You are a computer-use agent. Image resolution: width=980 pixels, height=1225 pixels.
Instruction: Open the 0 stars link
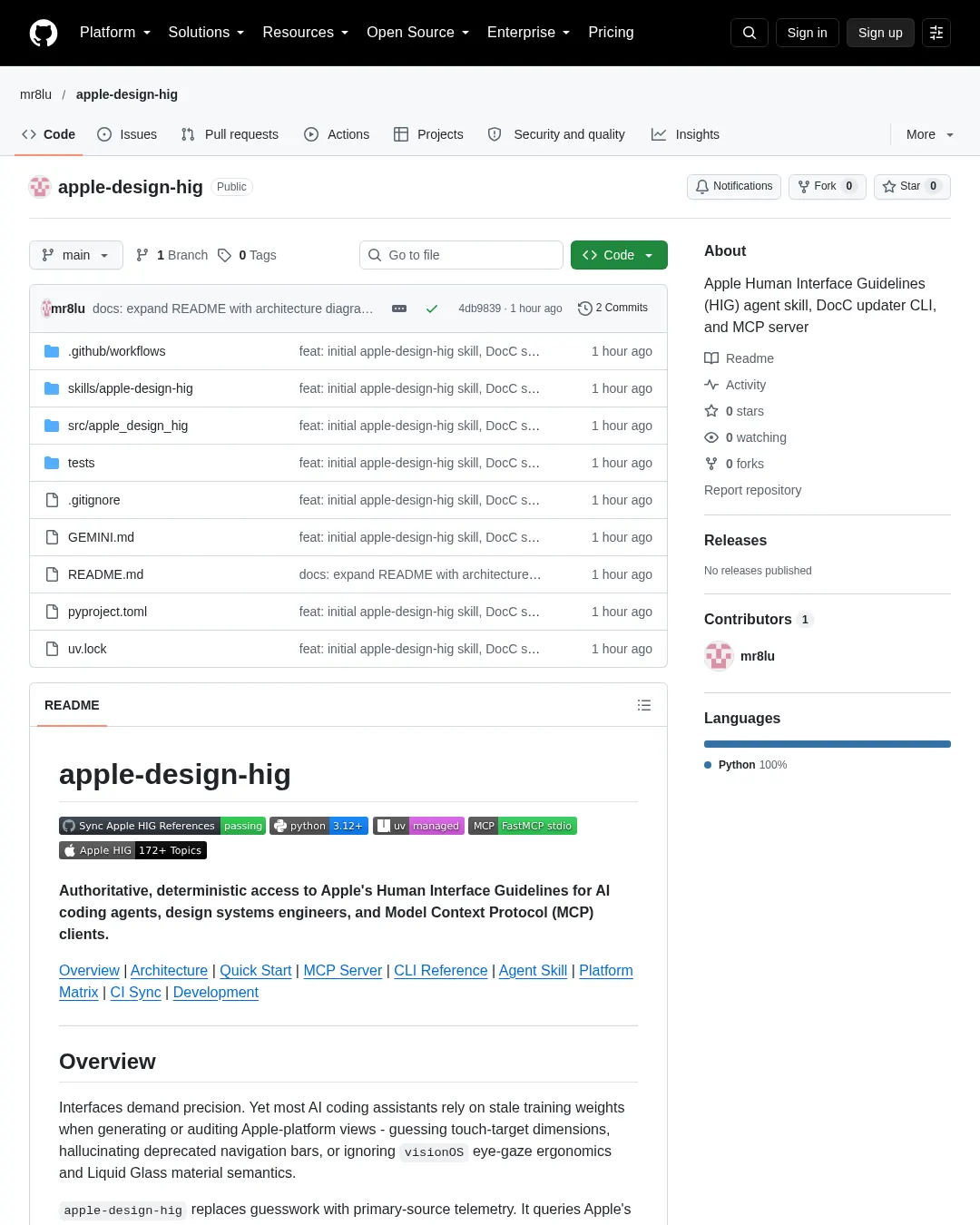click(x=734, y=411)
